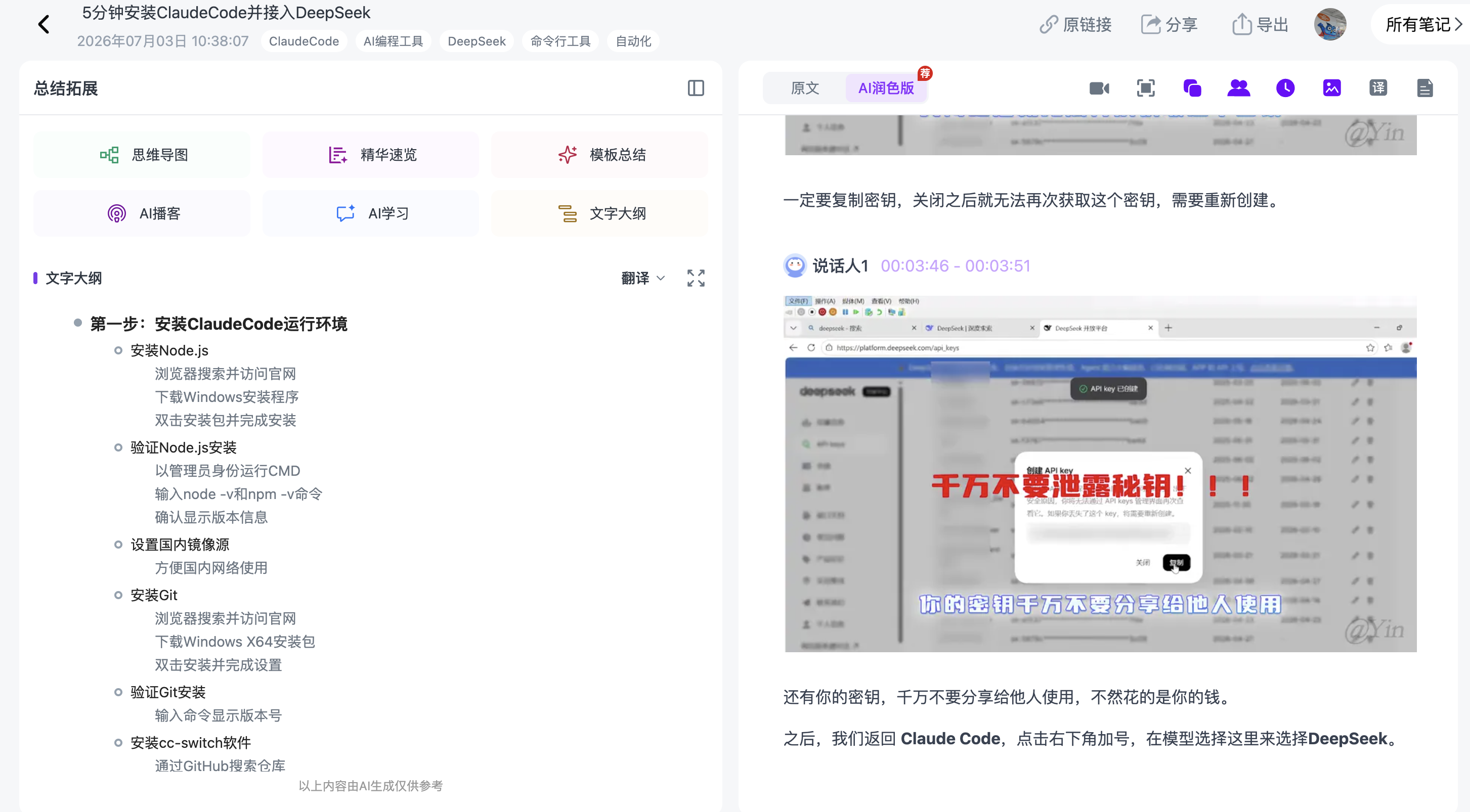Click the screenshot capture frame icon
Screen dimensions: 1470x812
[1145, 88]
